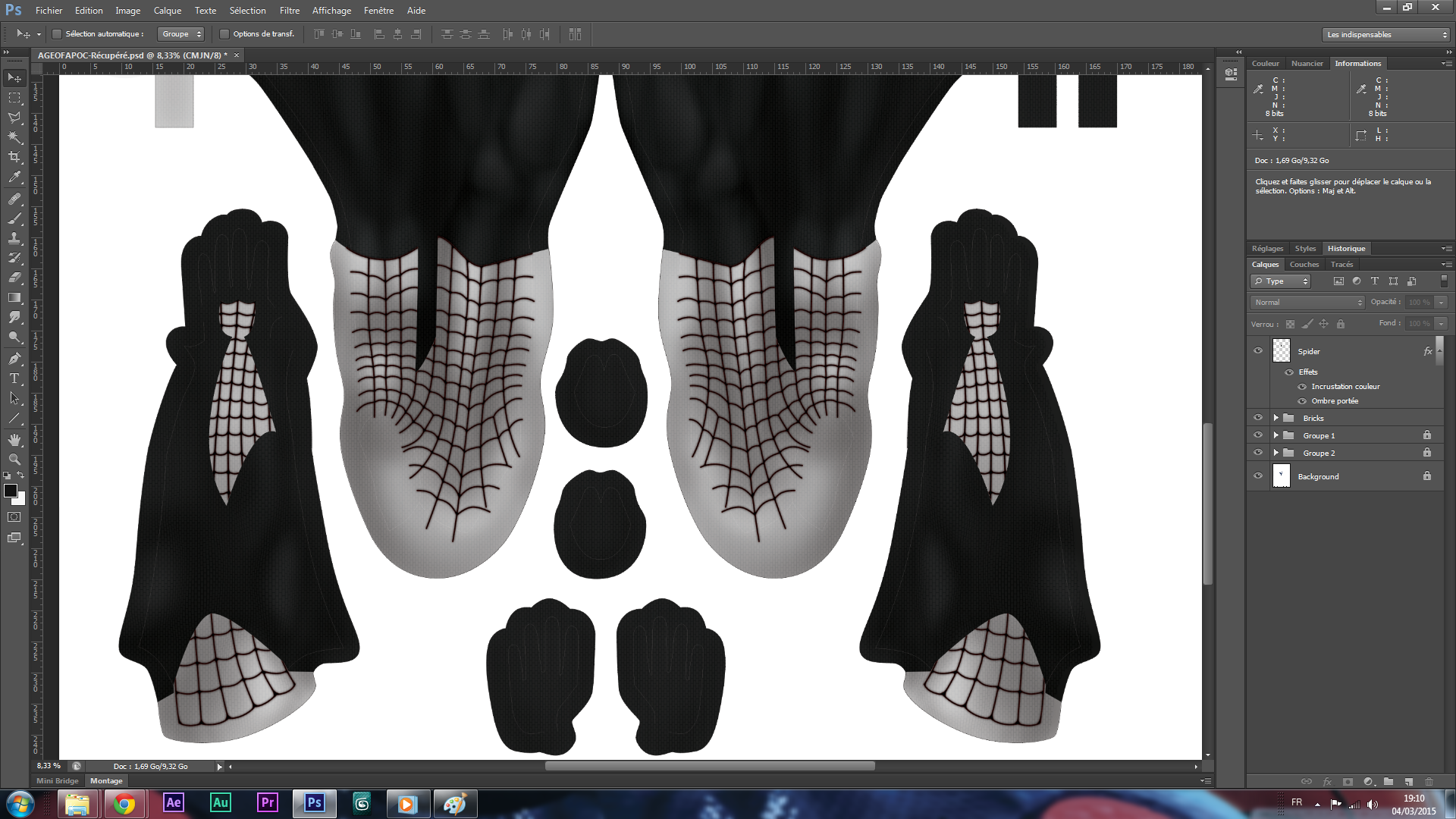Toggle layer filtering switch on or off
1456x819 pixels.
pos(1444,281)
